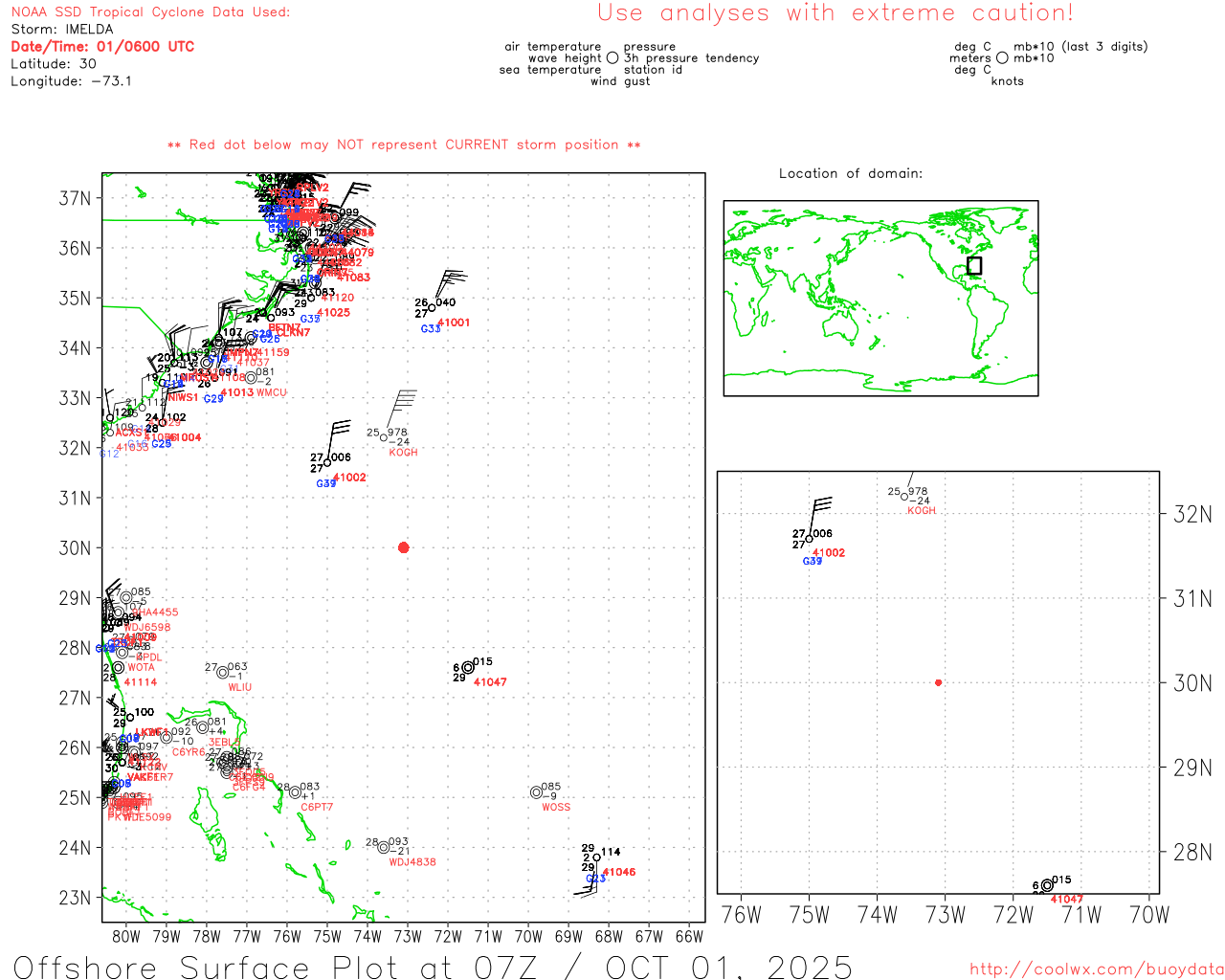Click the 77W longitude axis label
This screenshot has width=1225, height=980.
tap(247, 936)
